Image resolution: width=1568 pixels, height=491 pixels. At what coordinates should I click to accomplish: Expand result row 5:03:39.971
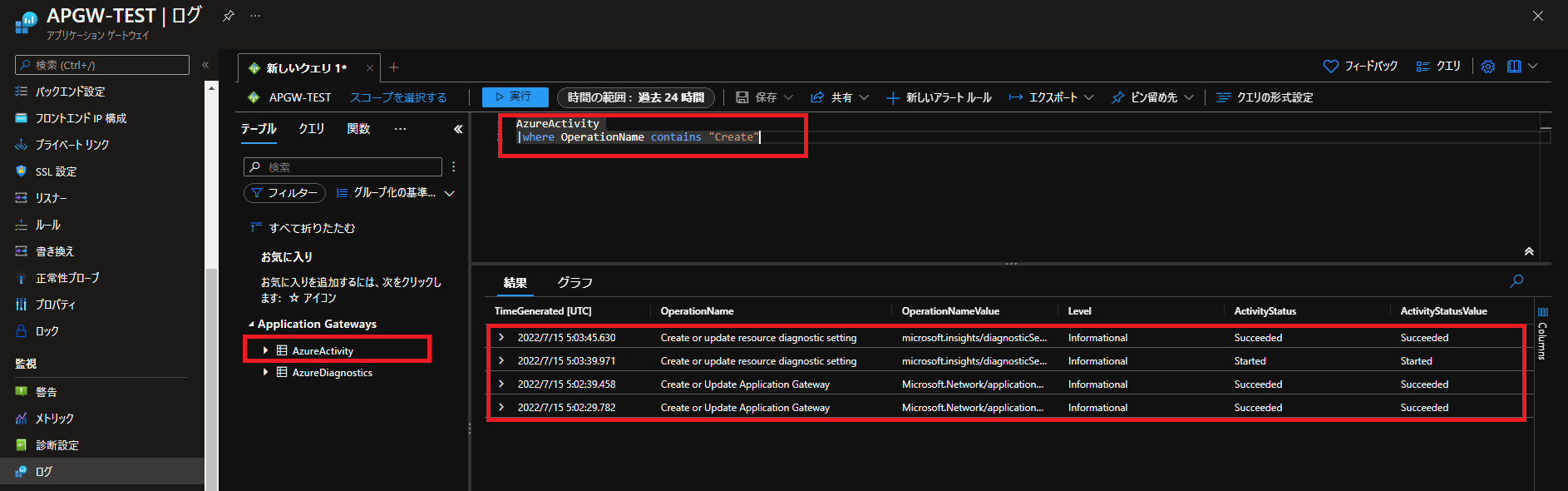pyautogui.click(x=501, y=360)
